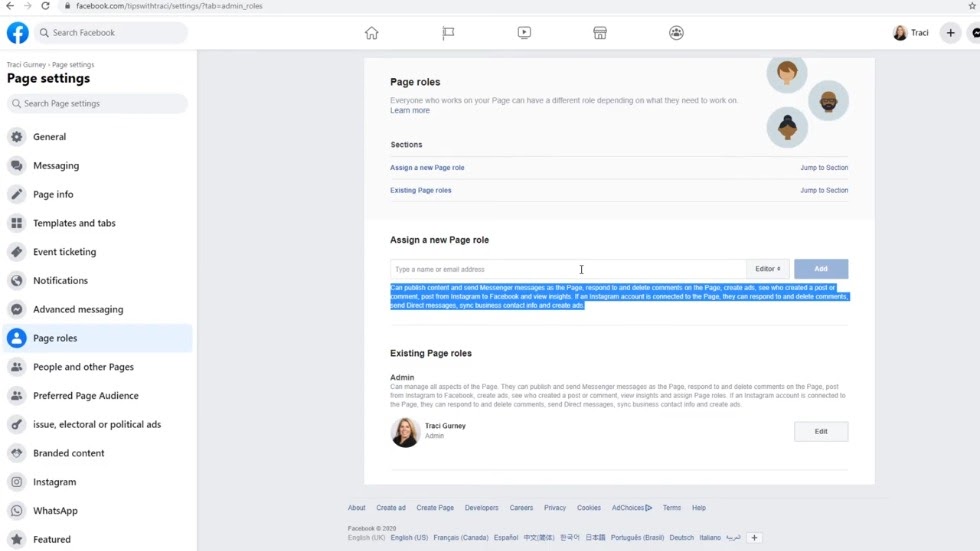Open Notifications settings
This screenshot has width=980, height=551.
[98, 280]
